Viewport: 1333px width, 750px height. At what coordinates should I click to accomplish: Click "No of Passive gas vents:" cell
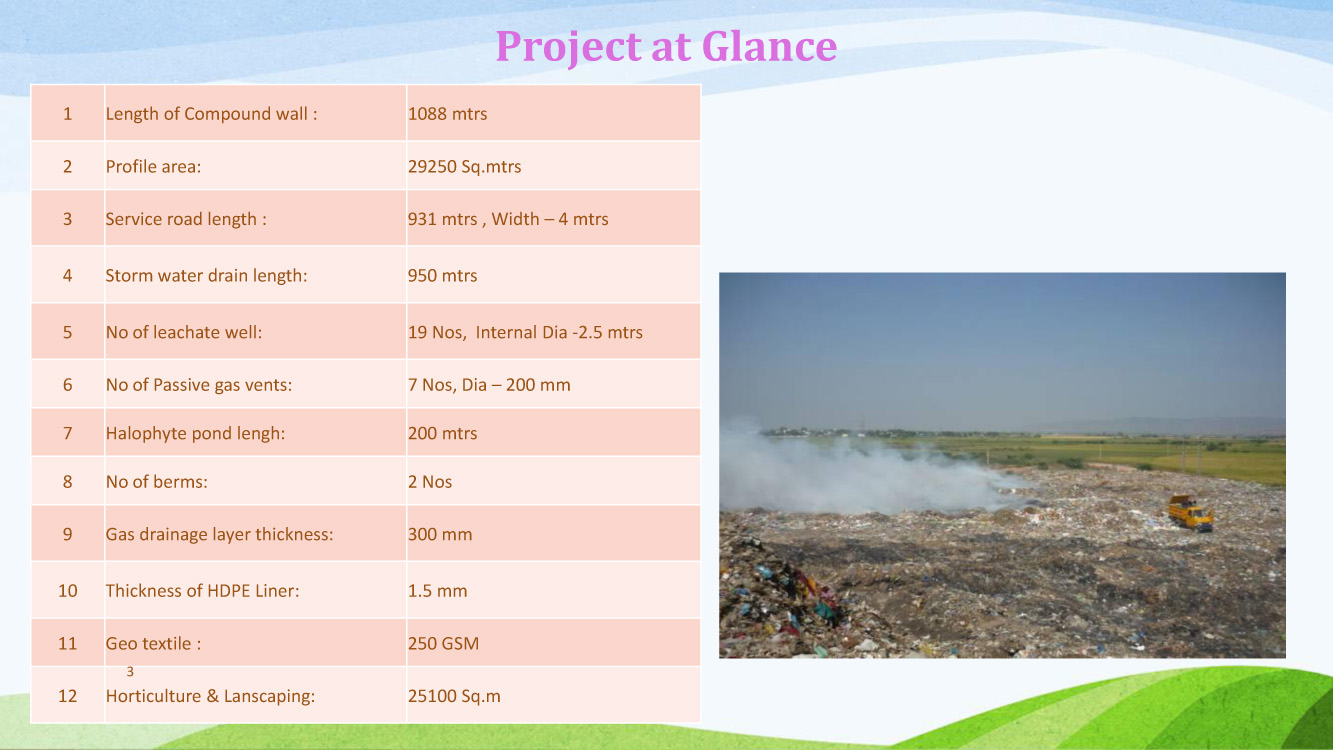255,384
